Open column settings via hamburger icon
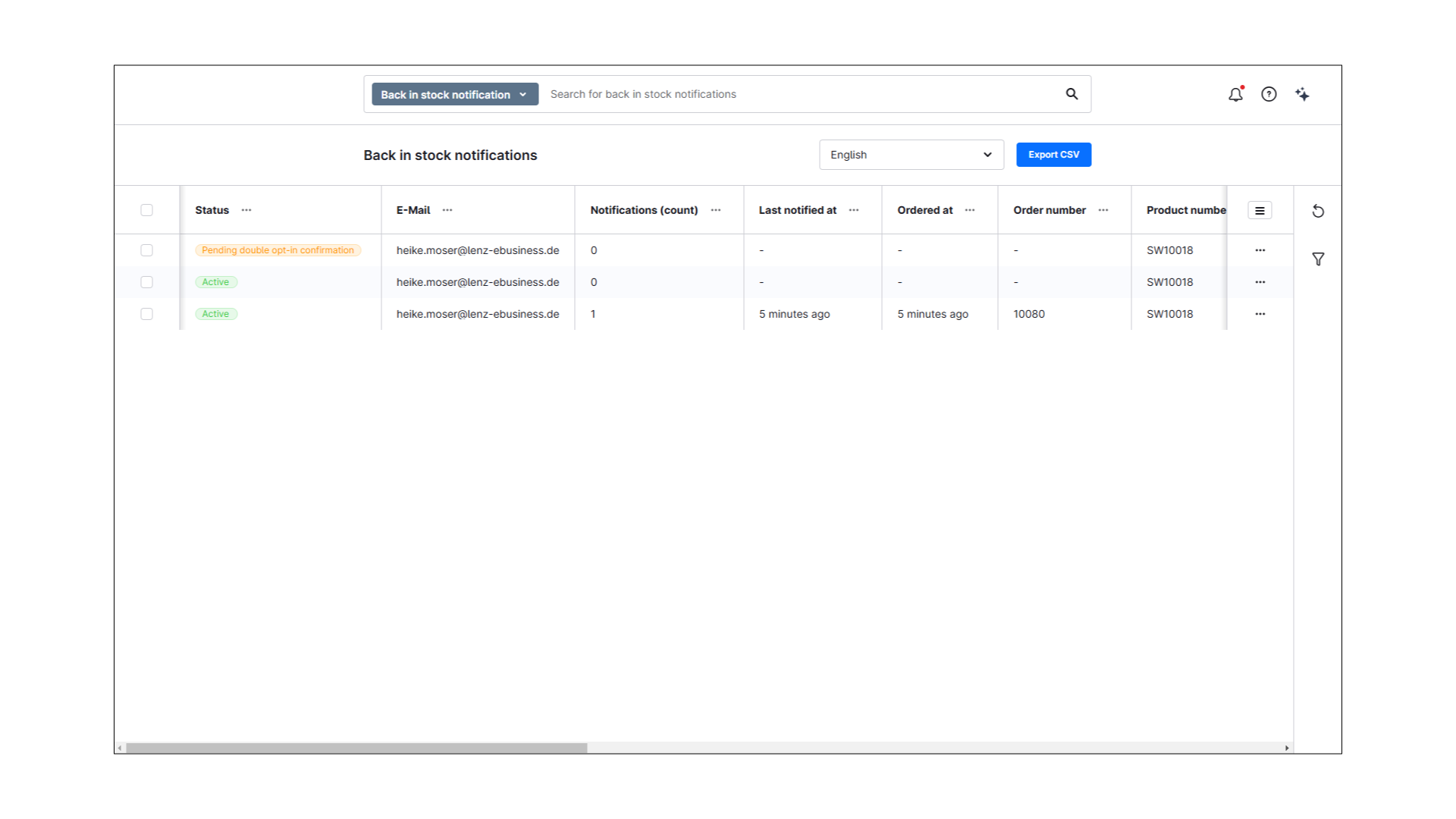The height and width of the screenshot is (819, 1456). pyautogui.click(x=1260, y=210)
